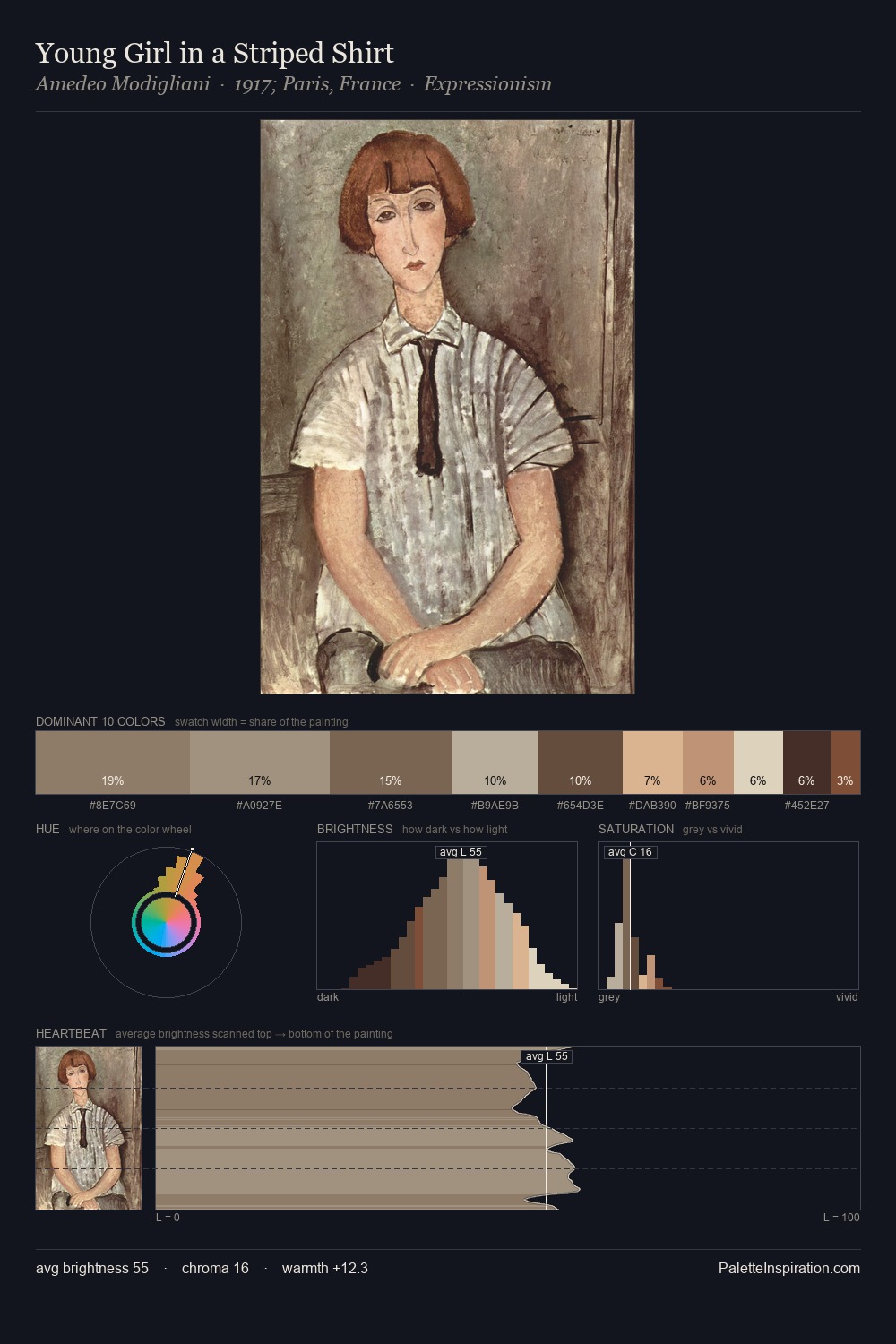Click the 19% swatch #8E7C69
896x1344 pixels.
[x=113, y=762]
